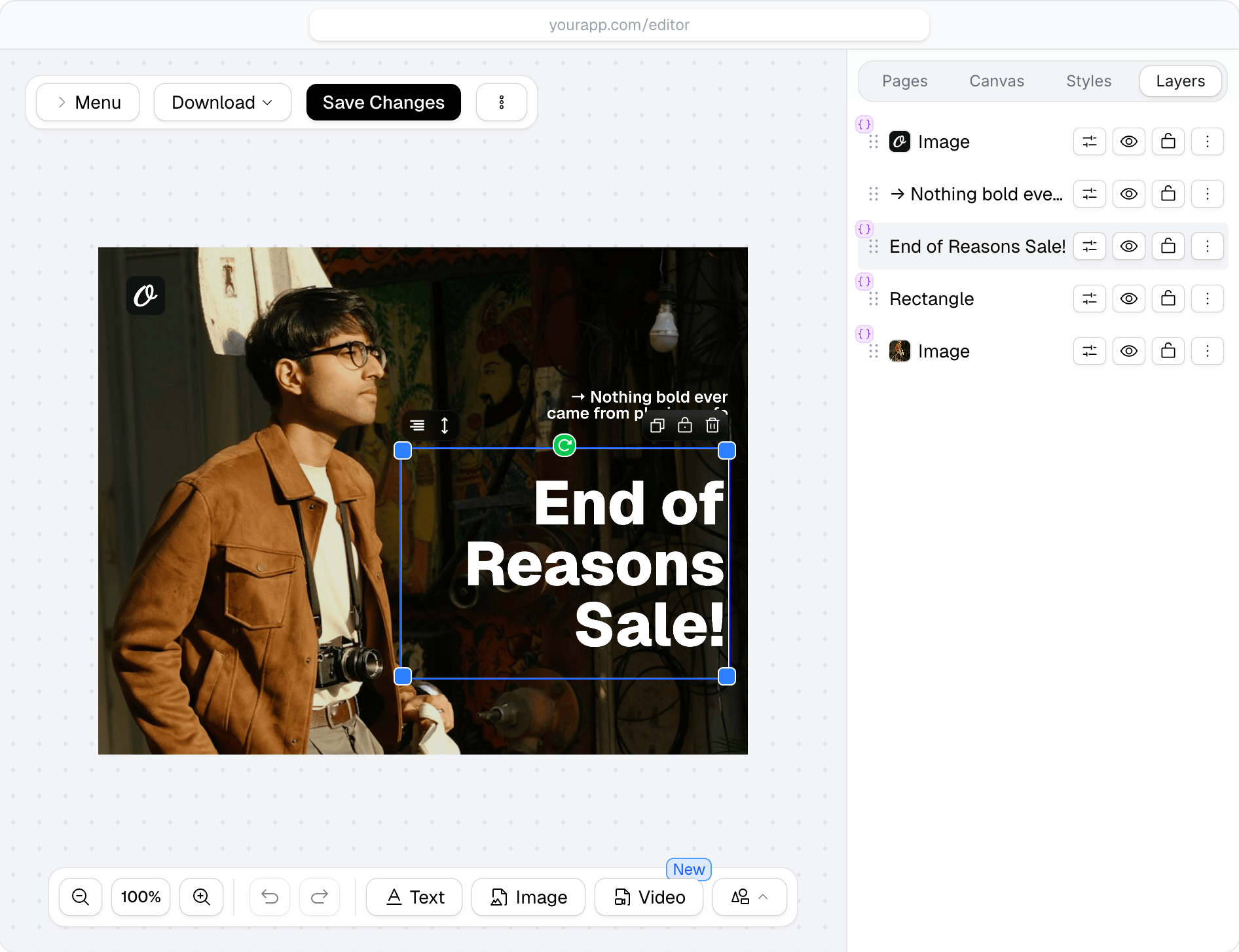1239x952 pixels.
Task: Click Save Changes
Action: point(383,102)
